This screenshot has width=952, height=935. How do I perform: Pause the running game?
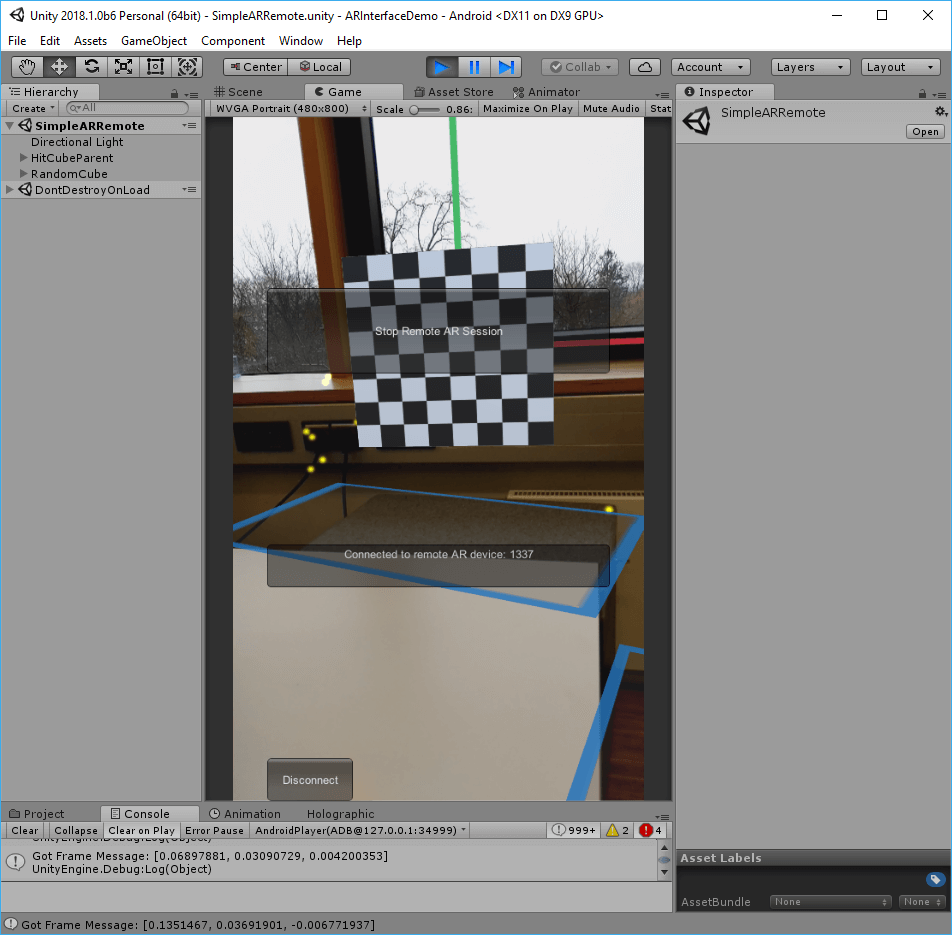(474, 67)
